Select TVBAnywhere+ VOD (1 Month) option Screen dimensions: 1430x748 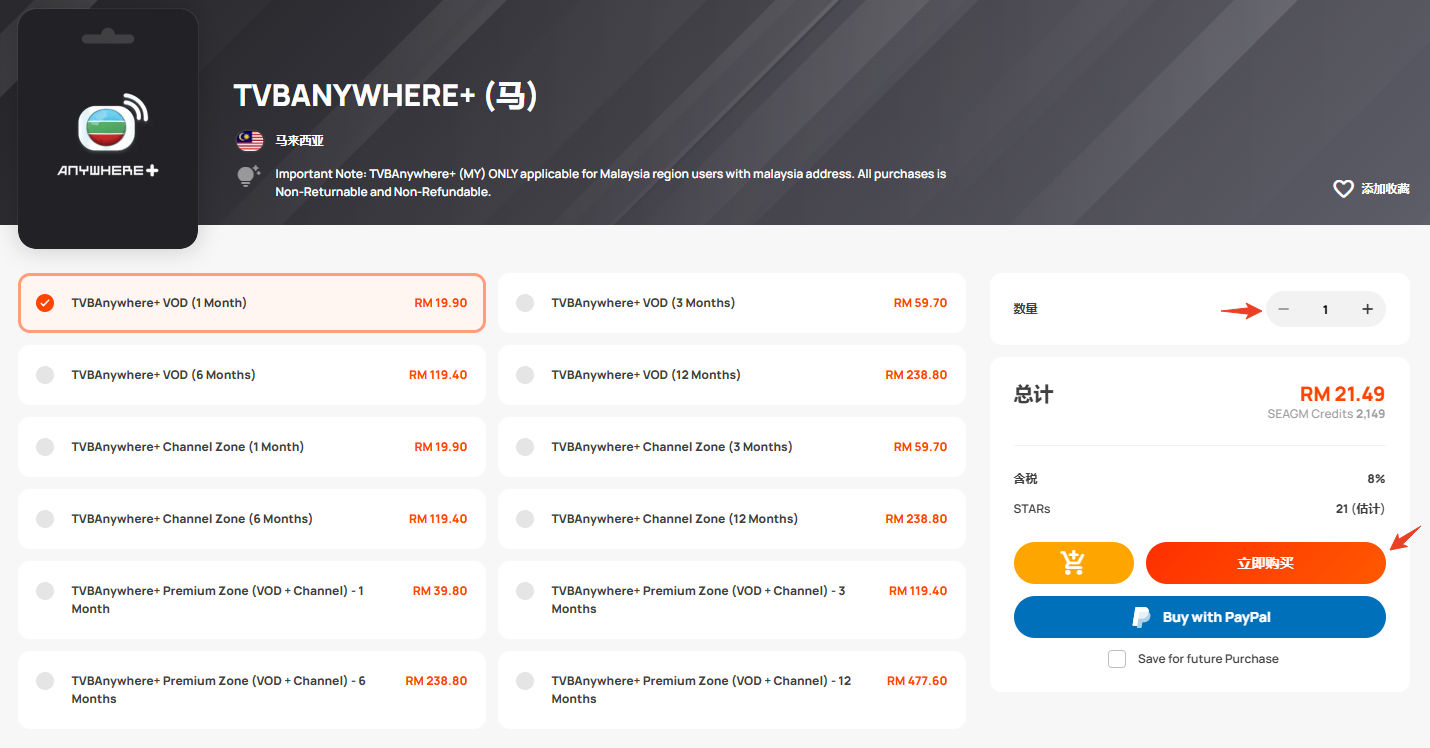point(252,303)
